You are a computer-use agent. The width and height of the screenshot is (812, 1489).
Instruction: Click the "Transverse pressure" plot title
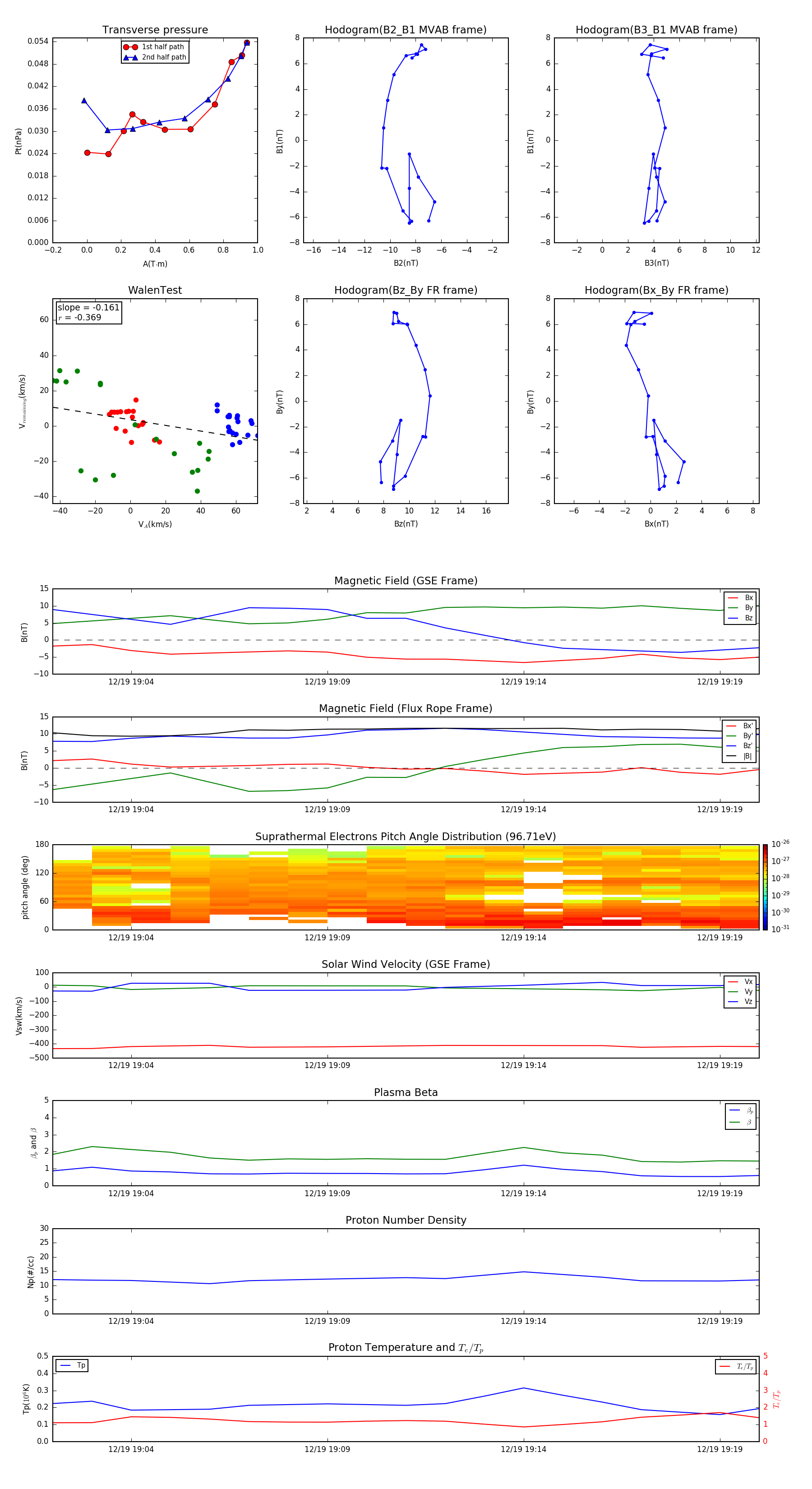pyautogui.click(x=155, y=30)
